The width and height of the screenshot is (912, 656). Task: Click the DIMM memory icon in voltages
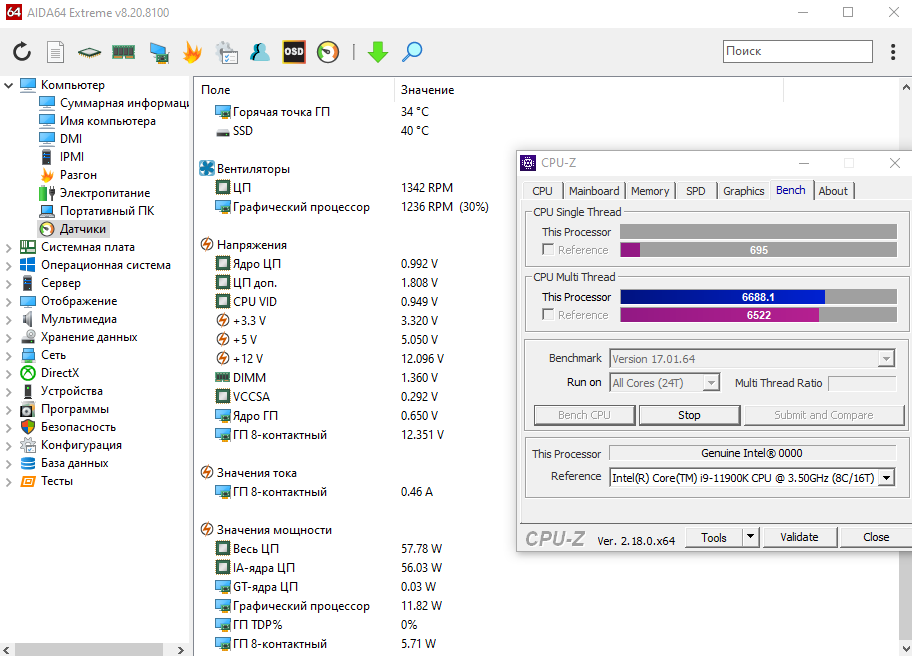tap(223, 377)
